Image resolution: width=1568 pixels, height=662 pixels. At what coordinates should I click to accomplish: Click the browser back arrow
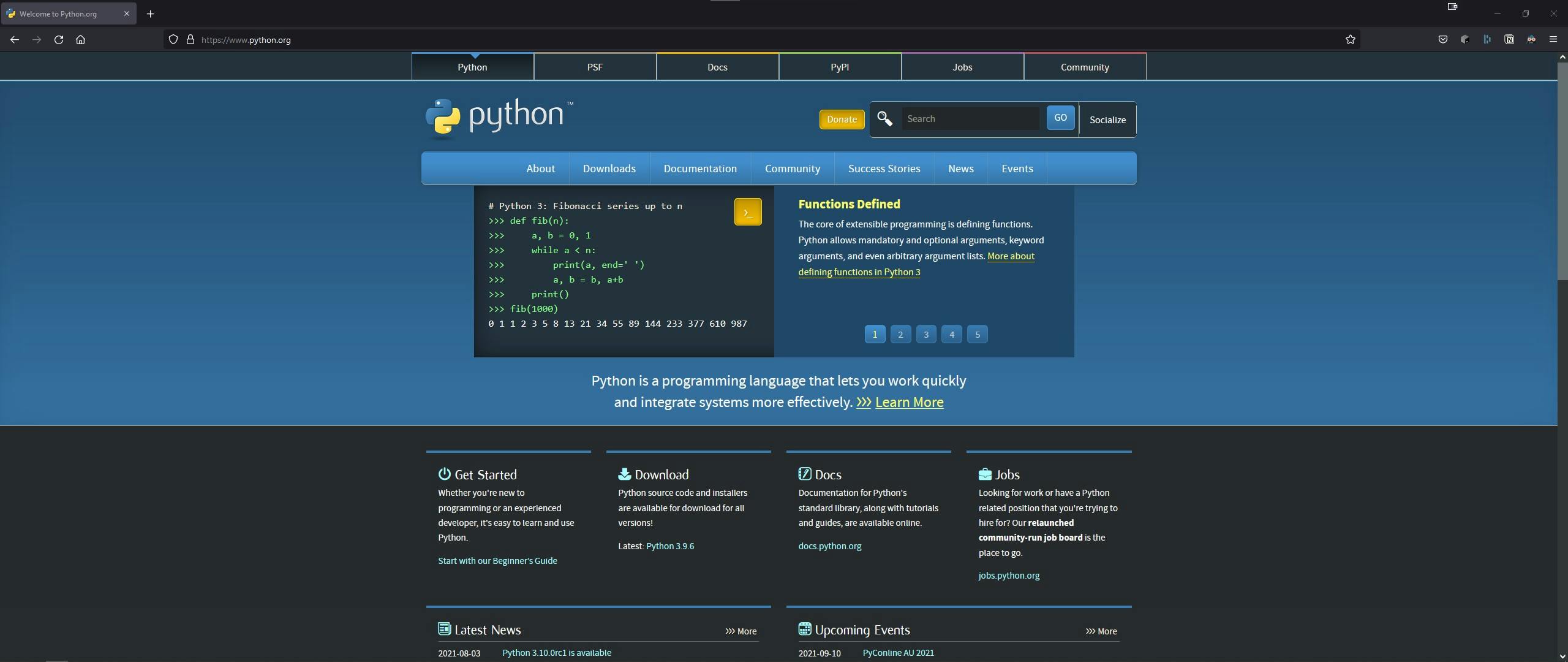pyautogui.click(x=15, y=40)
